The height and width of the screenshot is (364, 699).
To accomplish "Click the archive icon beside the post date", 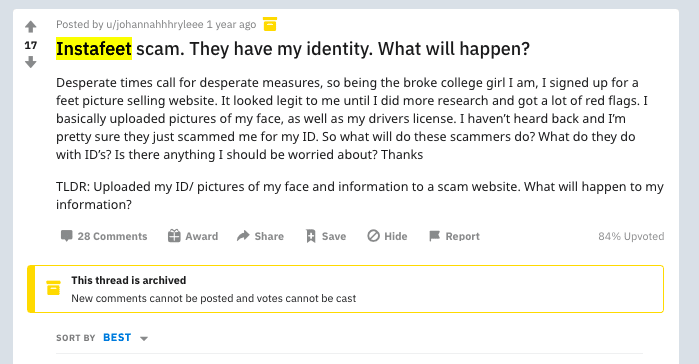I will point(270,24).
